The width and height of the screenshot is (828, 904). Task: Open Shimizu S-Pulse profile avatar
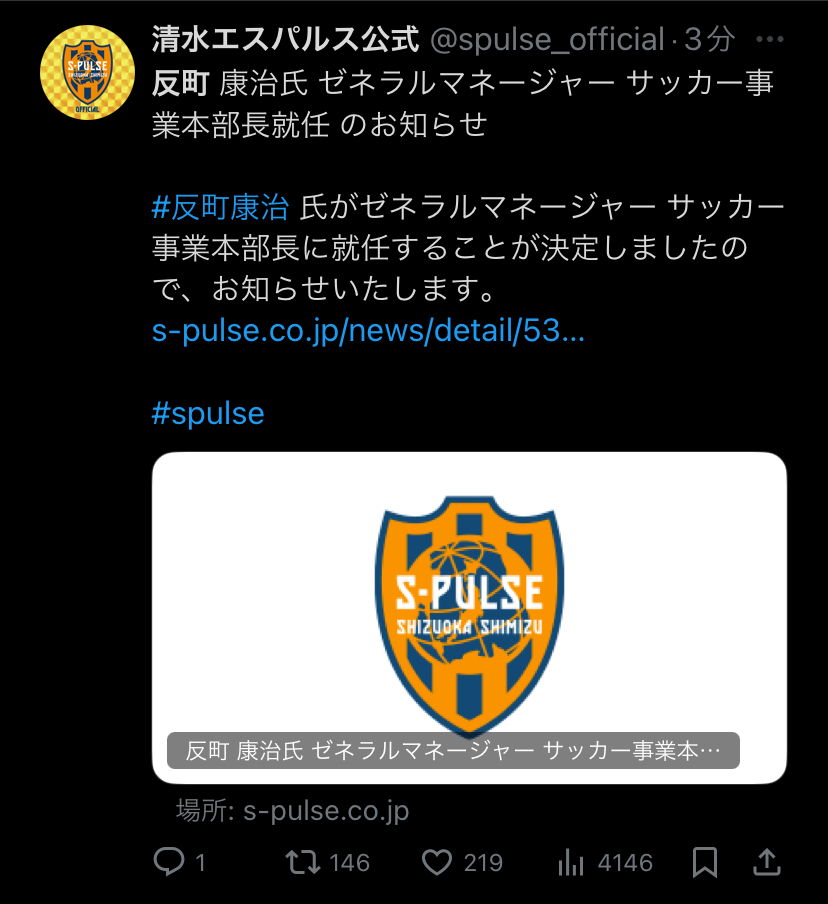tap(87, 73)
